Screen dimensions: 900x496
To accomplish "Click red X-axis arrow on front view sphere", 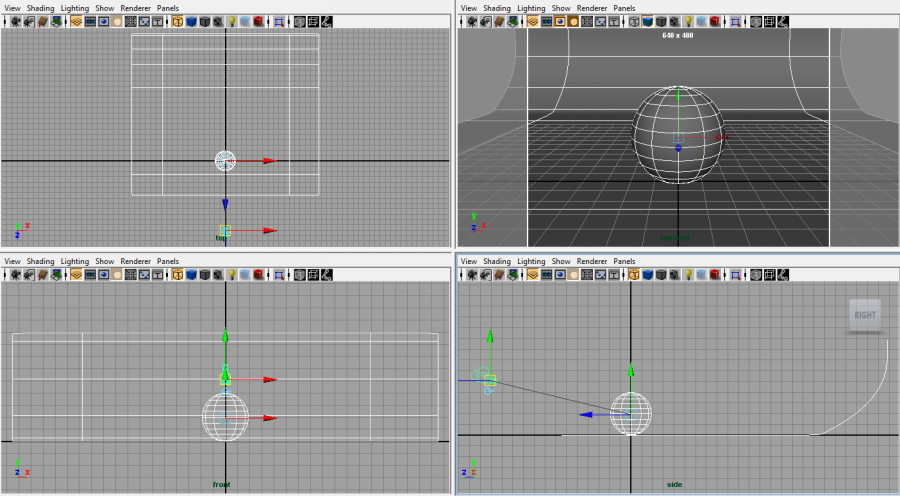I will pos(270,418).
